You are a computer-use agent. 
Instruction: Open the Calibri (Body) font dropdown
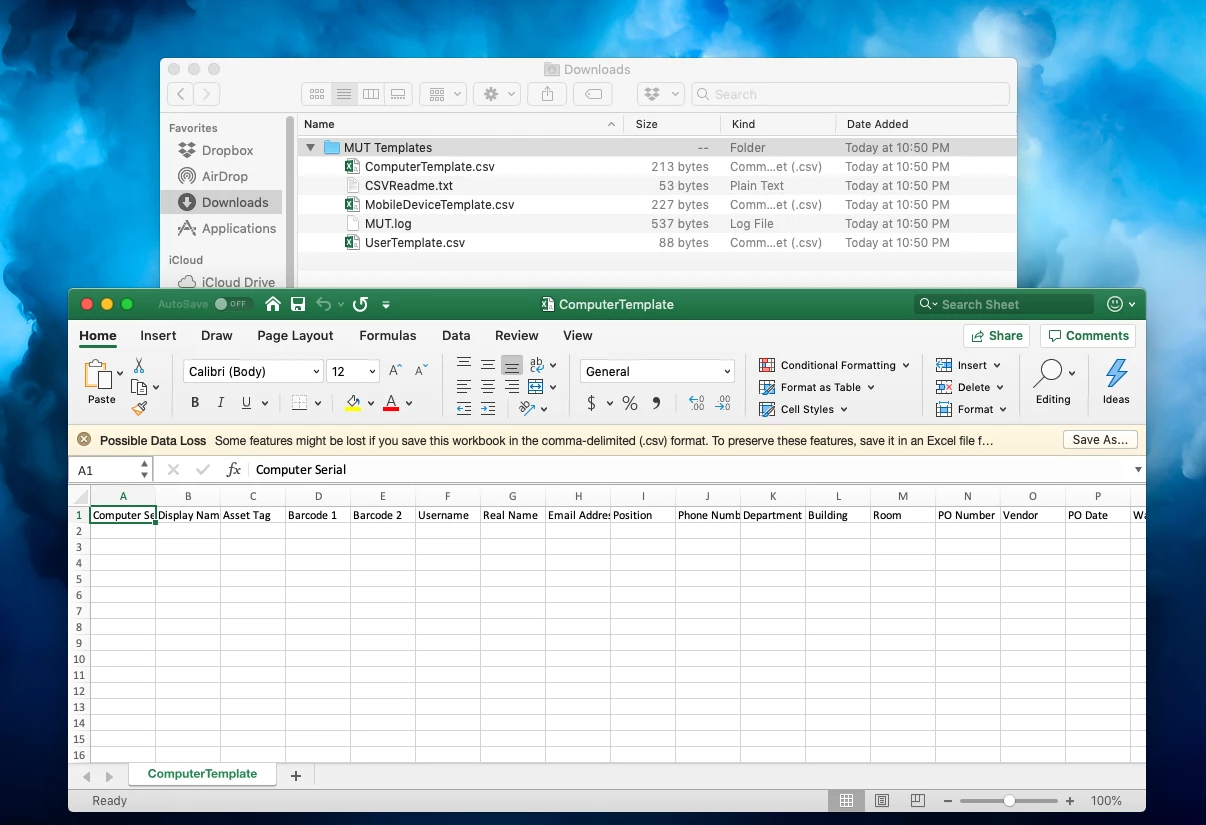pyautogui.click(x=253, y=371)
